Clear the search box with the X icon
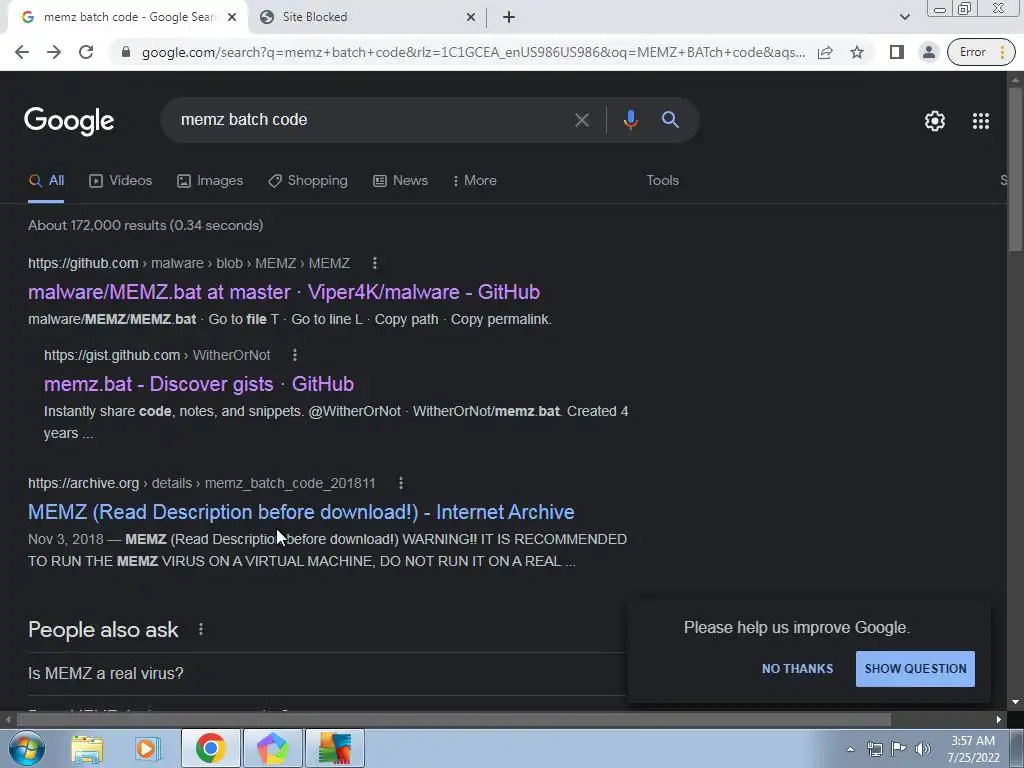This screenshot has width=1024, height=768. [581, 120]
